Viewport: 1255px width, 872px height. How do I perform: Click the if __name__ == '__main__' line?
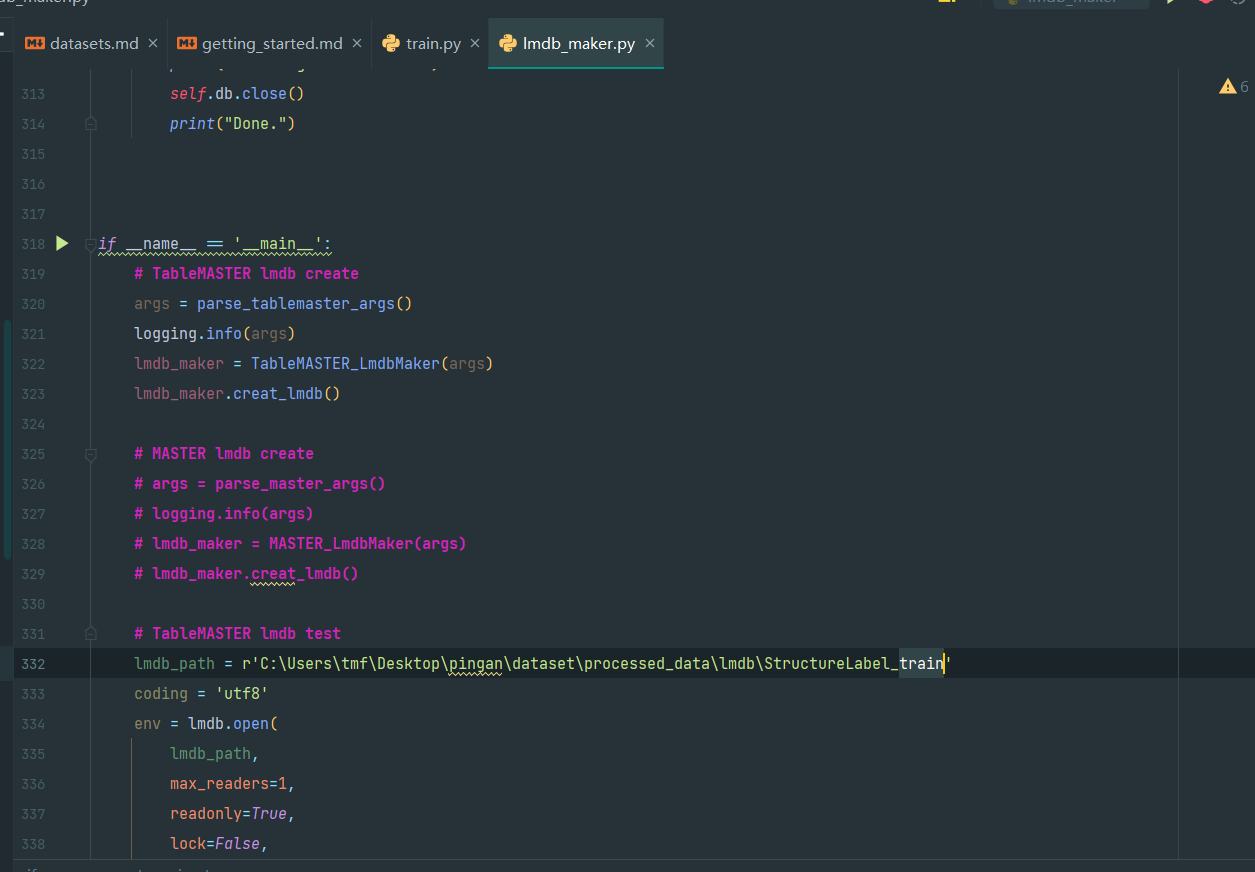point(215,244)
